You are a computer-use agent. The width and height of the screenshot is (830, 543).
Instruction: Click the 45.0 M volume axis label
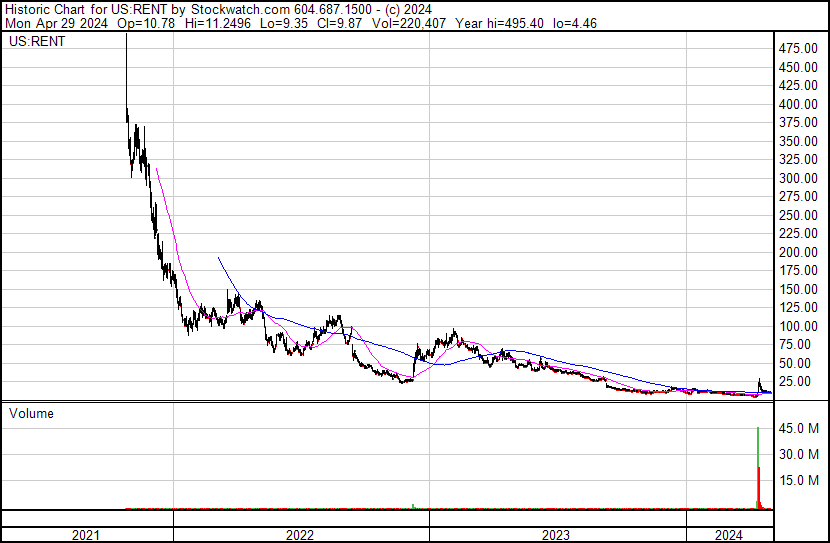(799, 428)
